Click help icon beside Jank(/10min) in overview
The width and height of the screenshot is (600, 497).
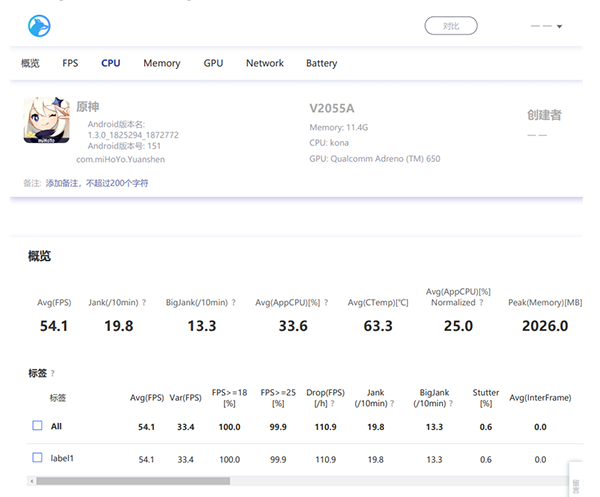pyautogui.click(x=144, y=302)
